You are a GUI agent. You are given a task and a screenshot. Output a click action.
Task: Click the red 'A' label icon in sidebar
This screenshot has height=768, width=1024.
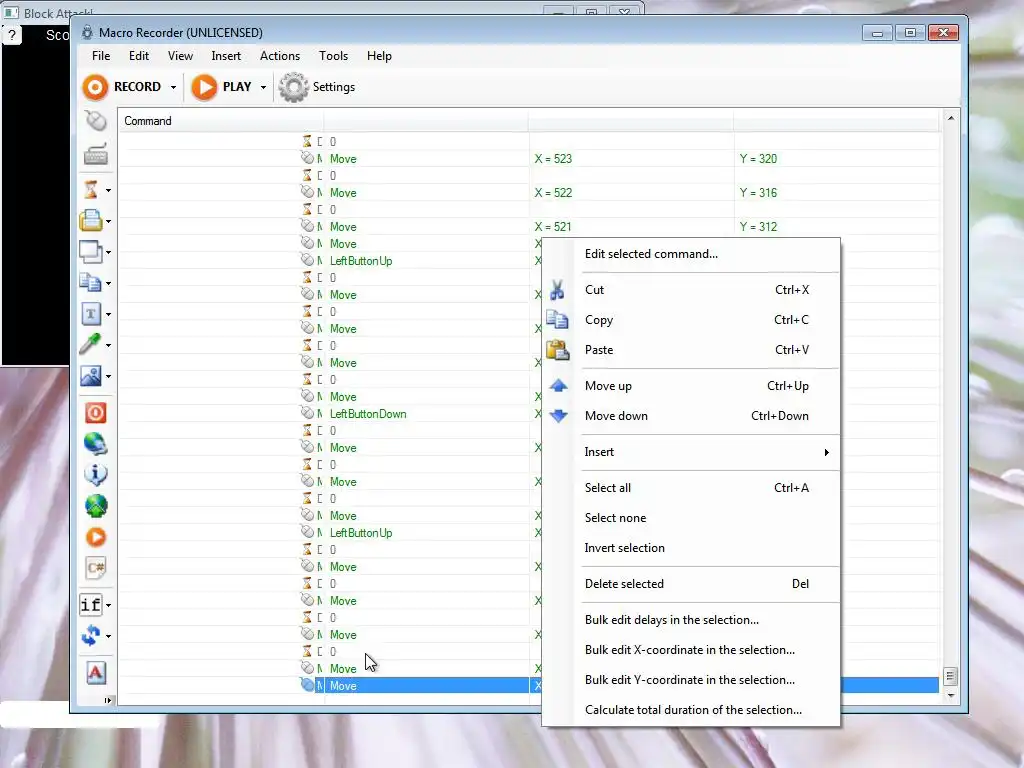click(x=95, y=673)
